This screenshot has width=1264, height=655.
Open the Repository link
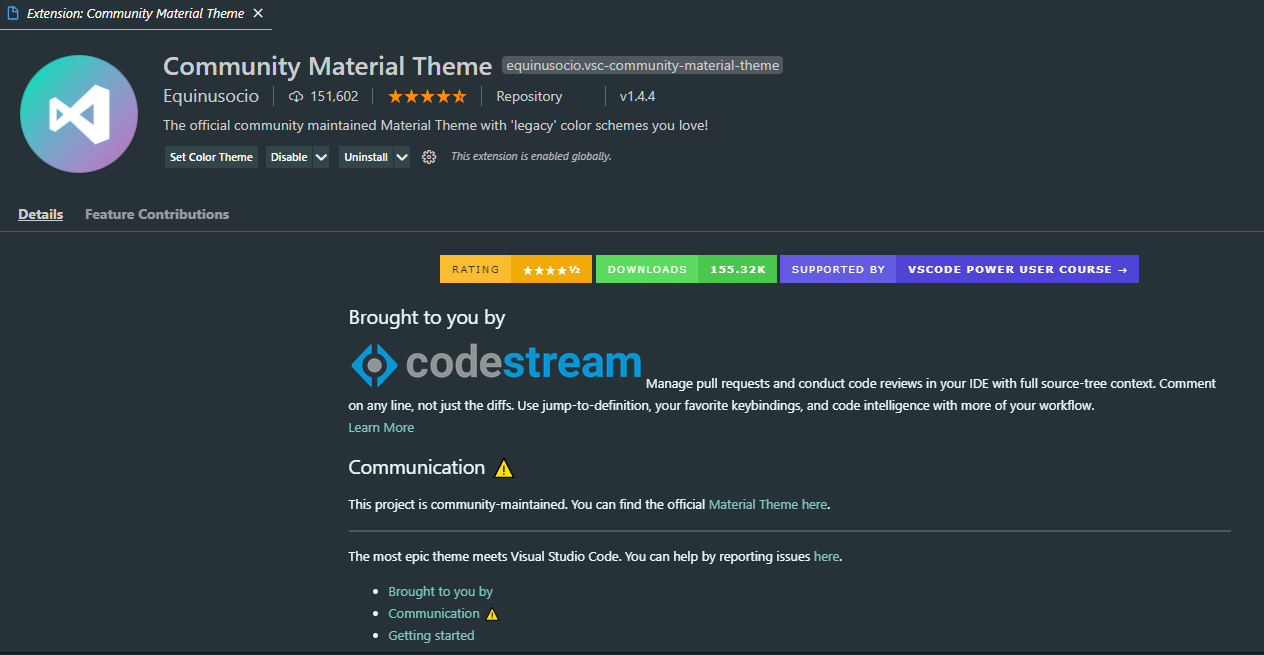pyautogui.click(x=529, y=97)
